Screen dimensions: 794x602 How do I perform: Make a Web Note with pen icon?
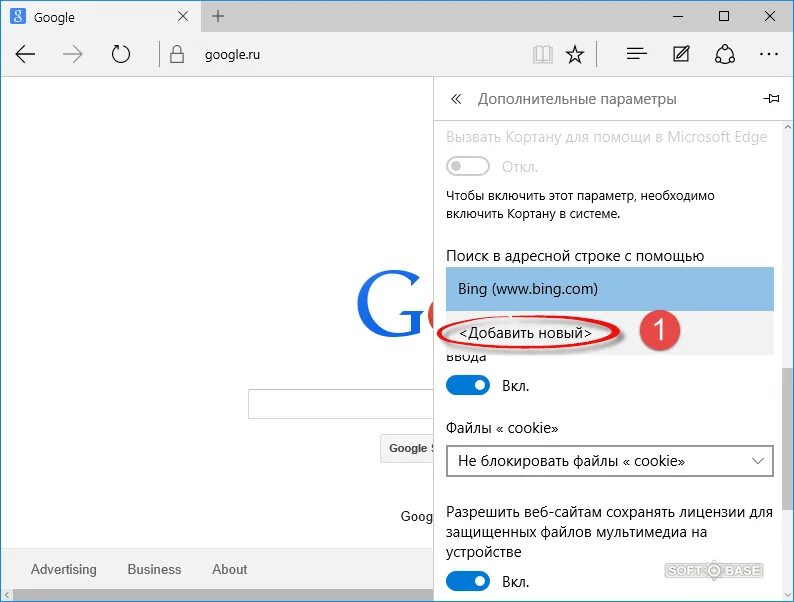coord(681,54)
